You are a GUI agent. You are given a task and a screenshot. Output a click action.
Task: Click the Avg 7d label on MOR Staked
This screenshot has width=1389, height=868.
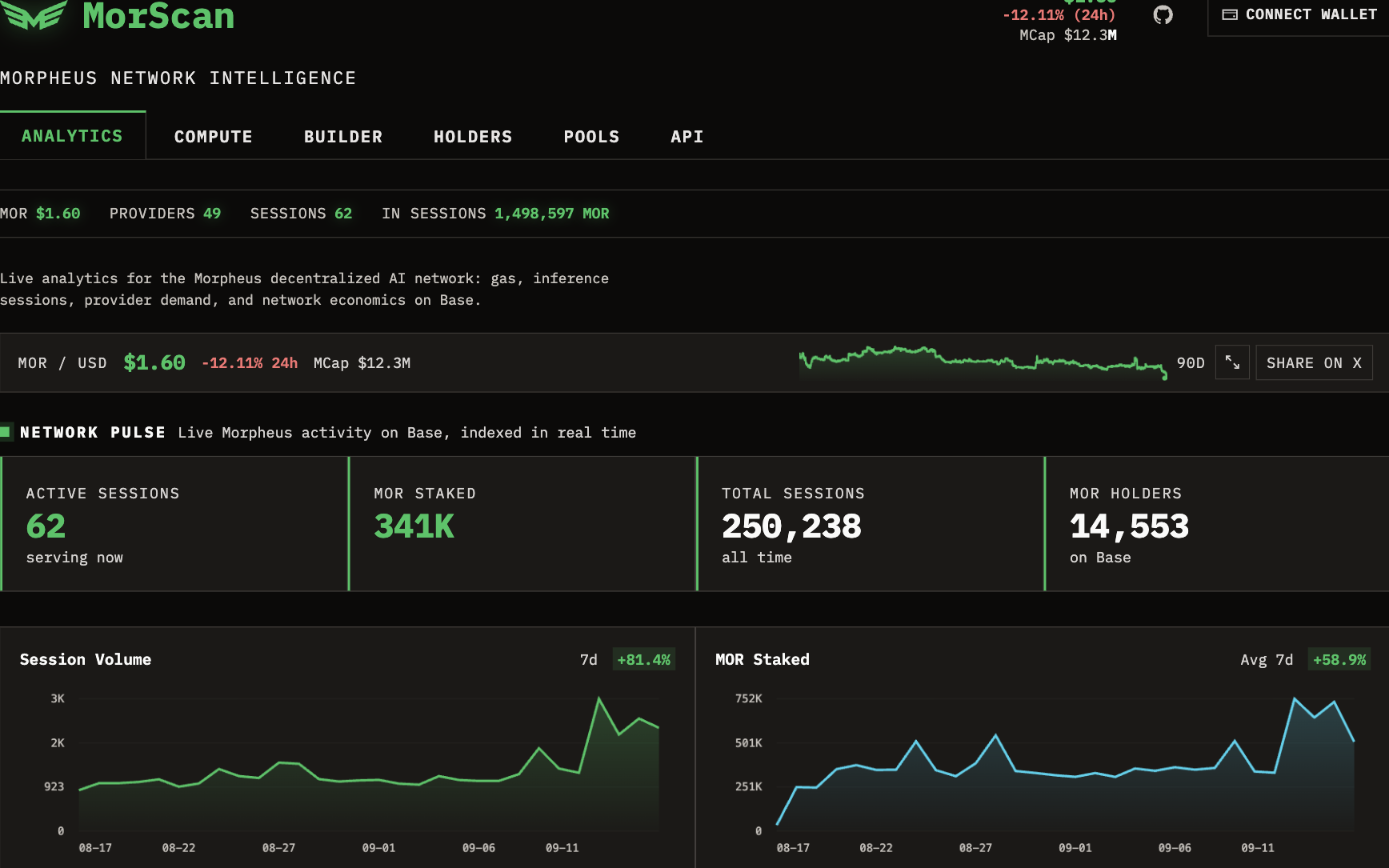click(1266, 660)
